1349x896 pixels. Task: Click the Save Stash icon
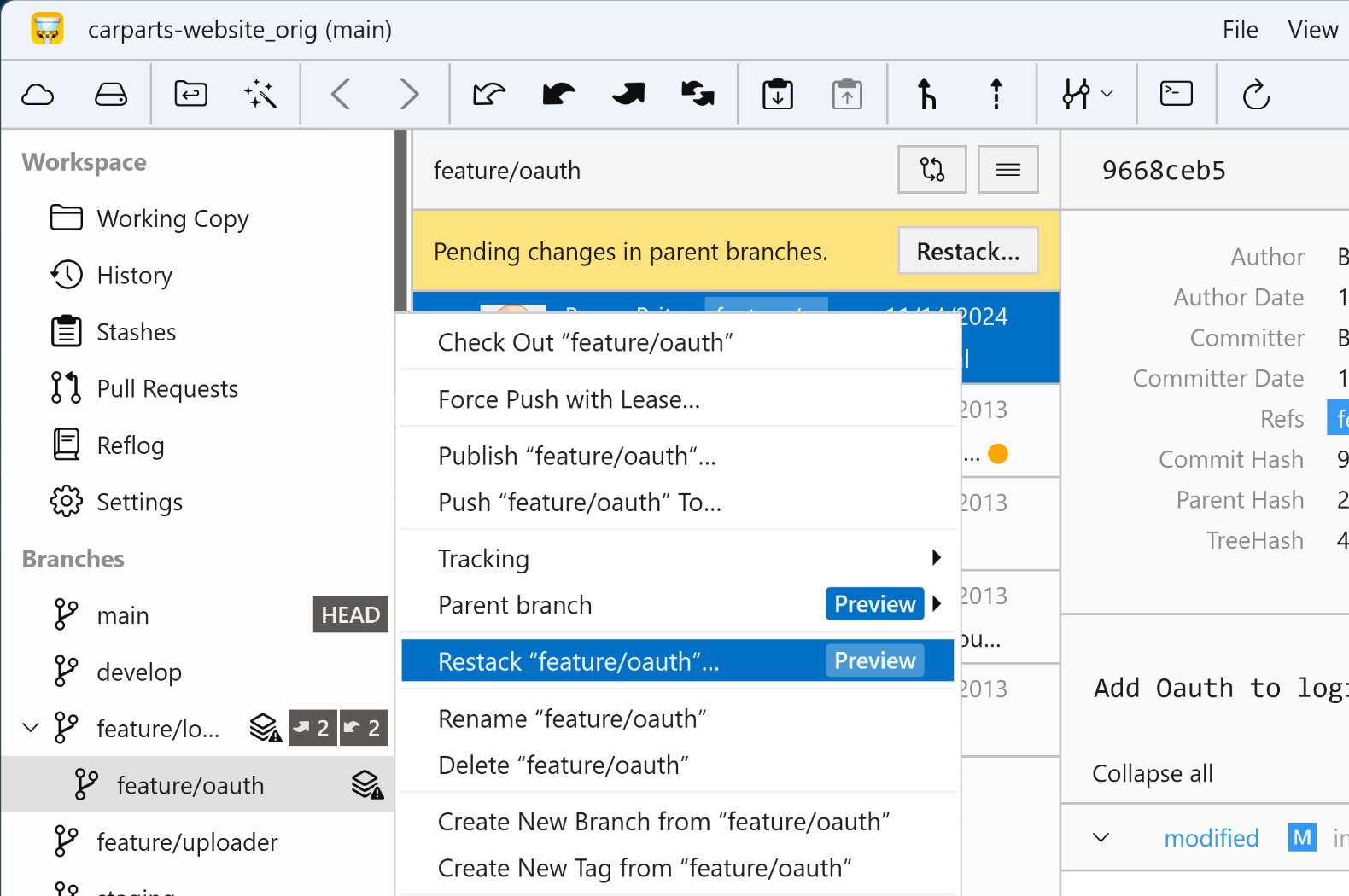pos(777,94)
